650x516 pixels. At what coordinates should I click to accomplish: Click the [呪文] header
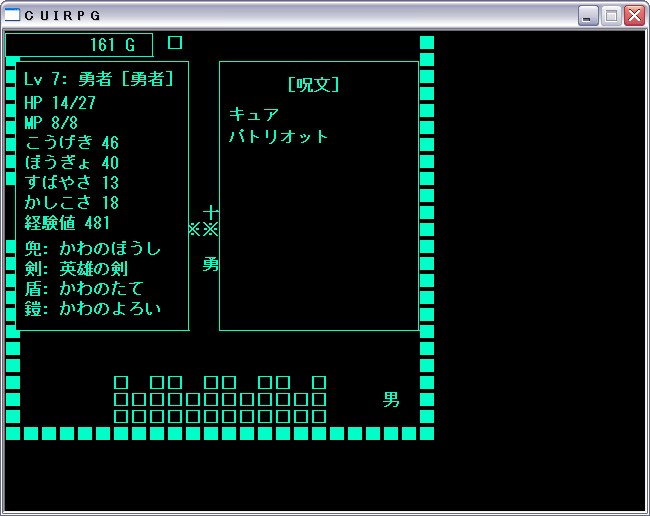pyautogui.click(x=313, y=85)
